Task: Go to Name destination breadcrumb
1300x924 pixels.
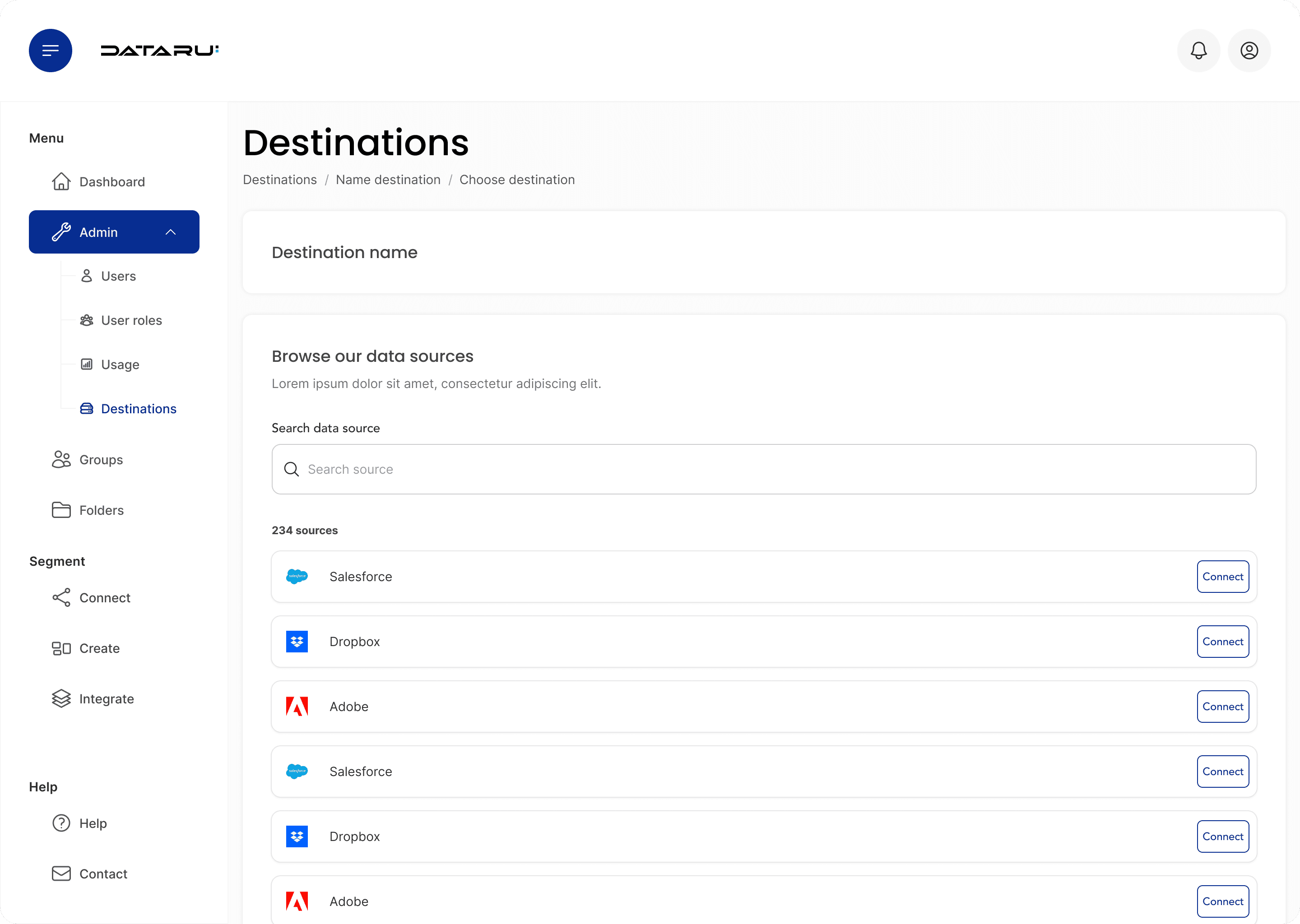Action: click(x=388, y=180)
